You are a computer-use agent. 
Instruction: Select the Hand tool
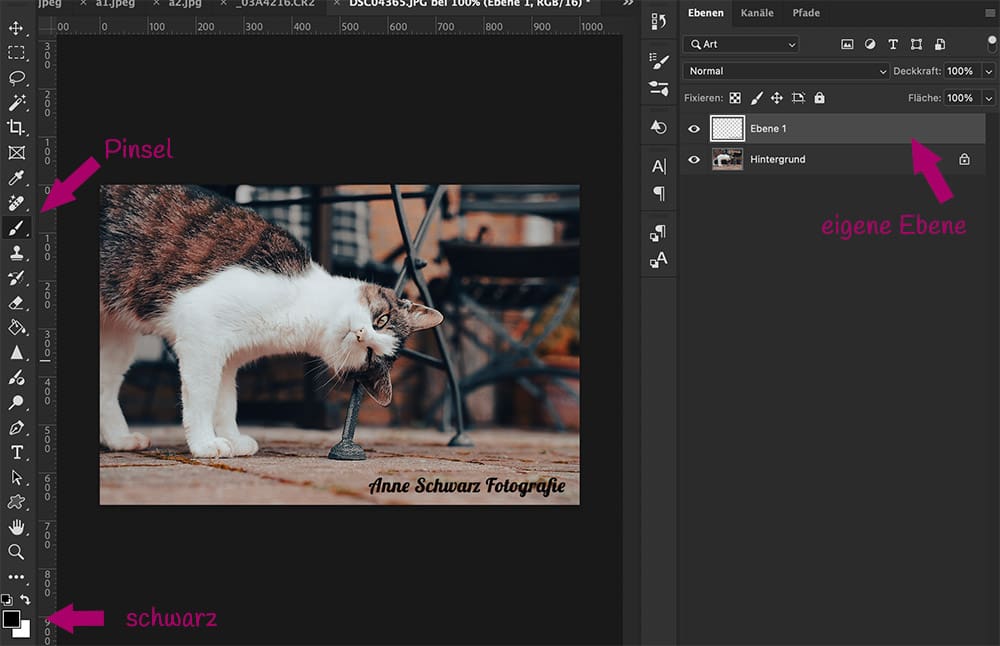click(x=18, y=528)
